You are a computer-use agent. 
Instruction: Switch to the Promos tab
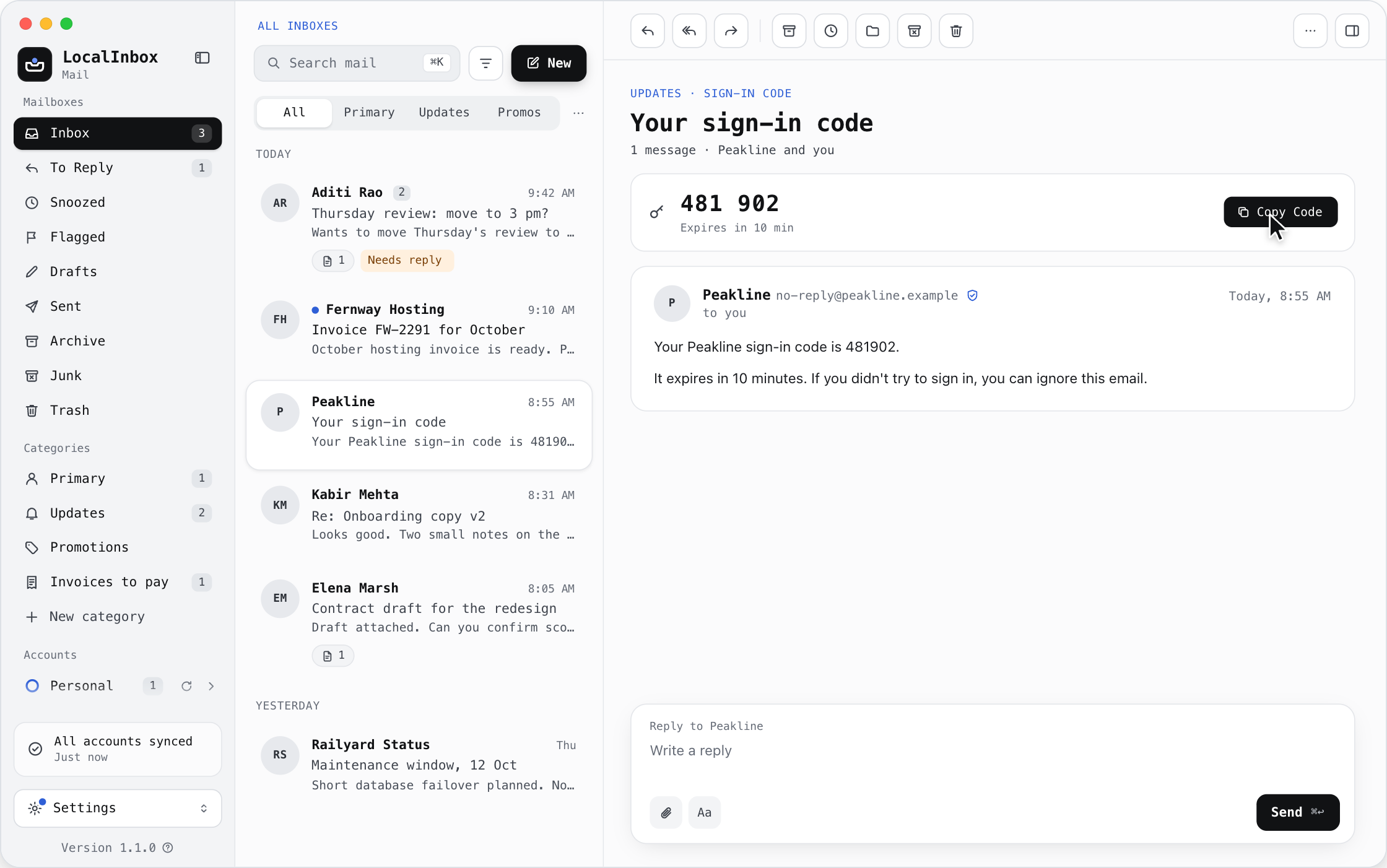519,113
